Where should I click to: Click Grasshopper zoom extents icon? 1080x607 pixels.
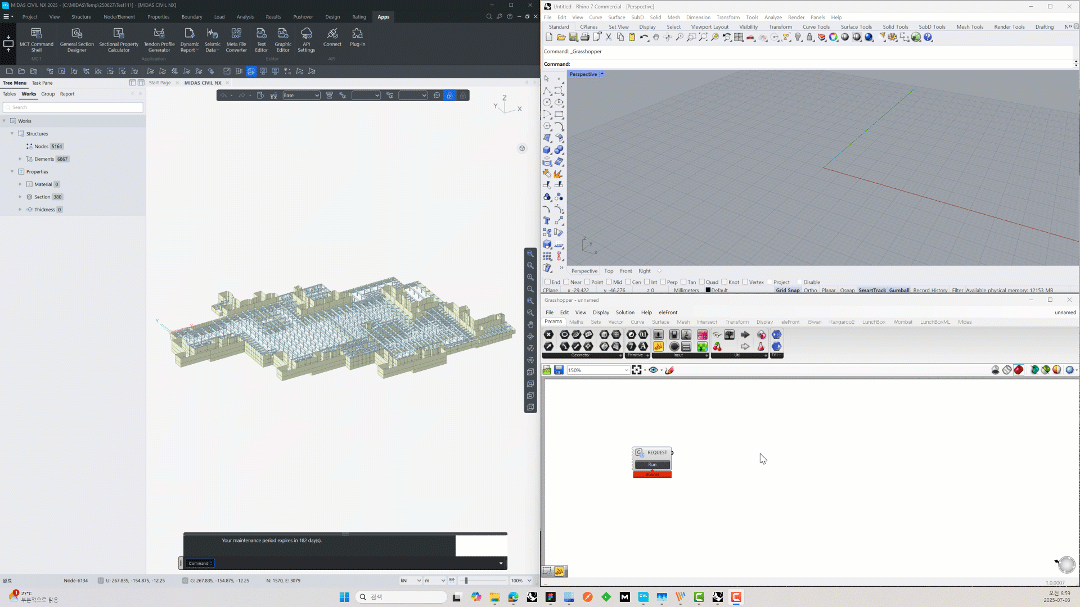(636, 370)
